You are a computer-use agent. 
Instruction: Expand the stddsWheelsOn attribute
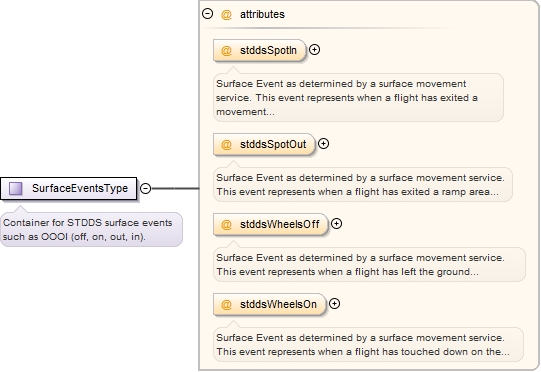pyautogui.click(x=334, y=304)
